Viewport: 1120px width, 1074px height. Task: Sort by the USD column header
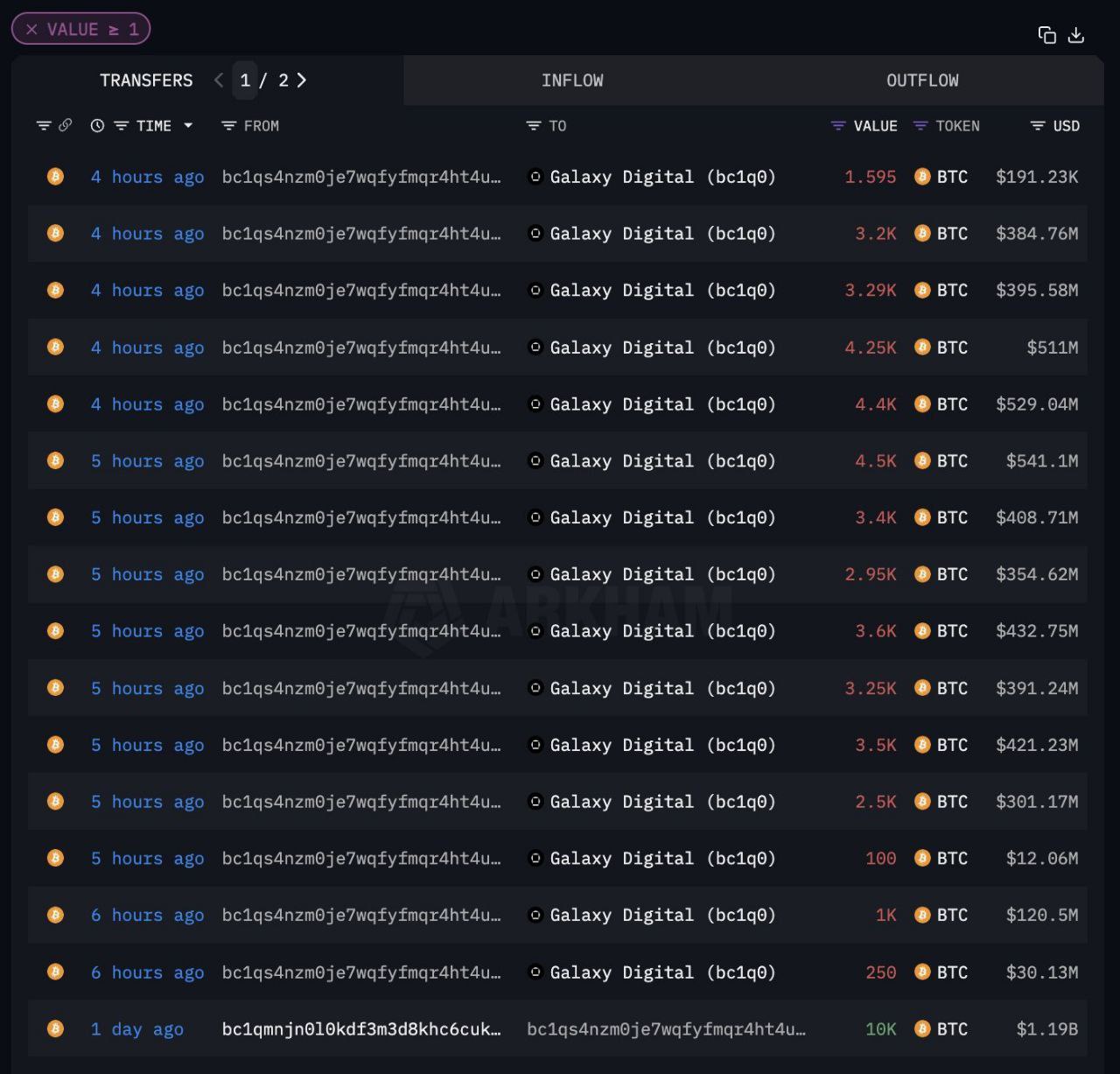coord(1066,126)
